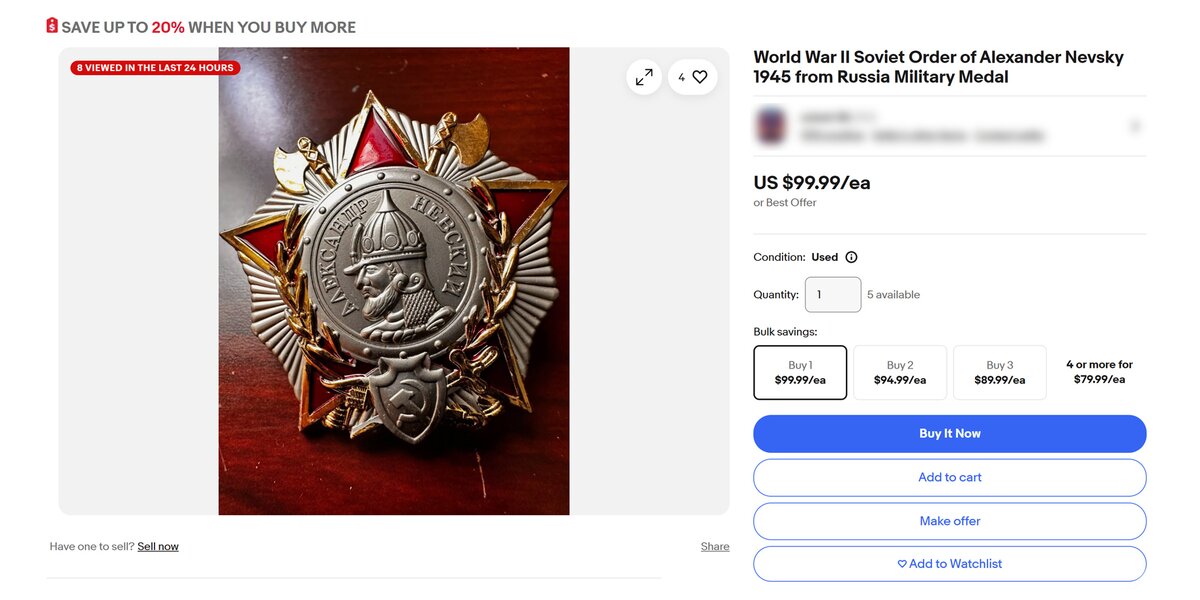This screenshot has width=1200, height=600.
Task: Click the heart icon on the image
Action: point(699,77)
